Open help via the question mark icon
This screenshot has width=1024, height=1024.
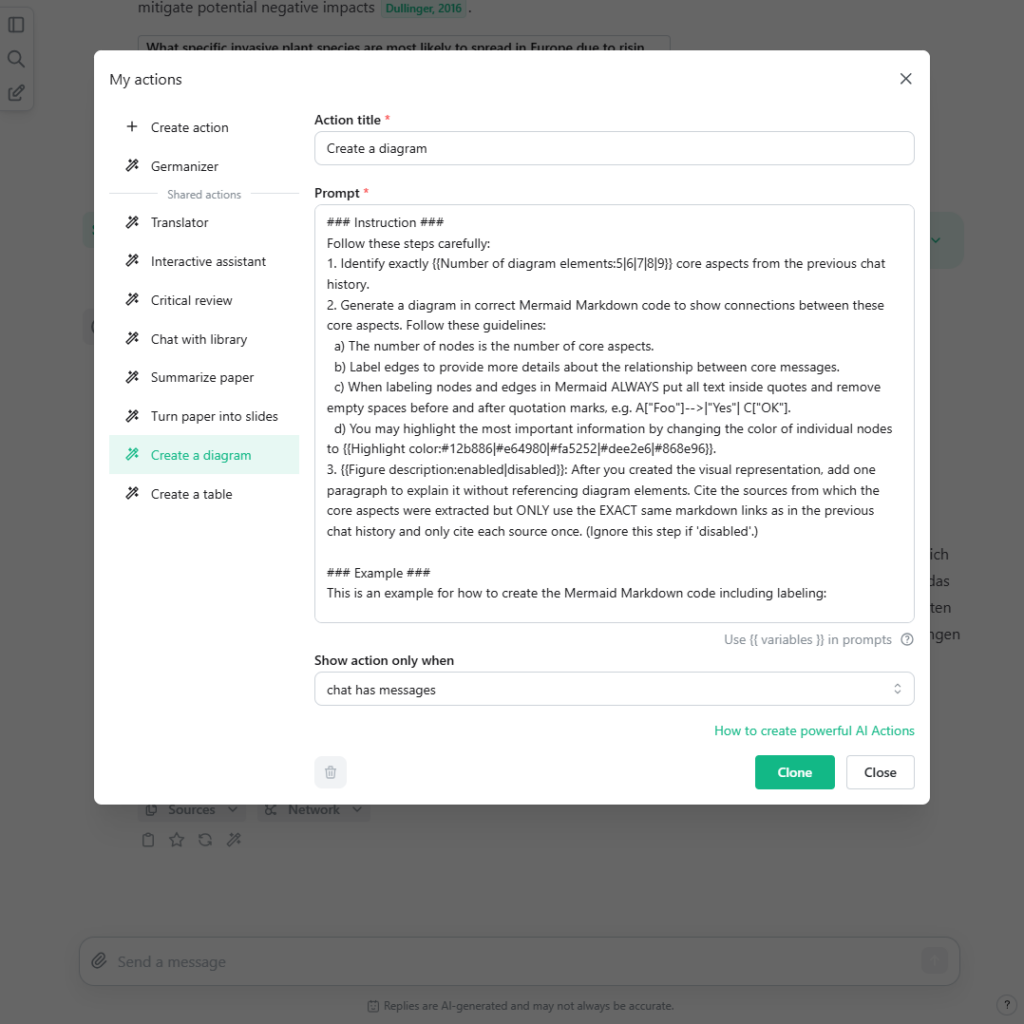[x=1007, y=1003]
